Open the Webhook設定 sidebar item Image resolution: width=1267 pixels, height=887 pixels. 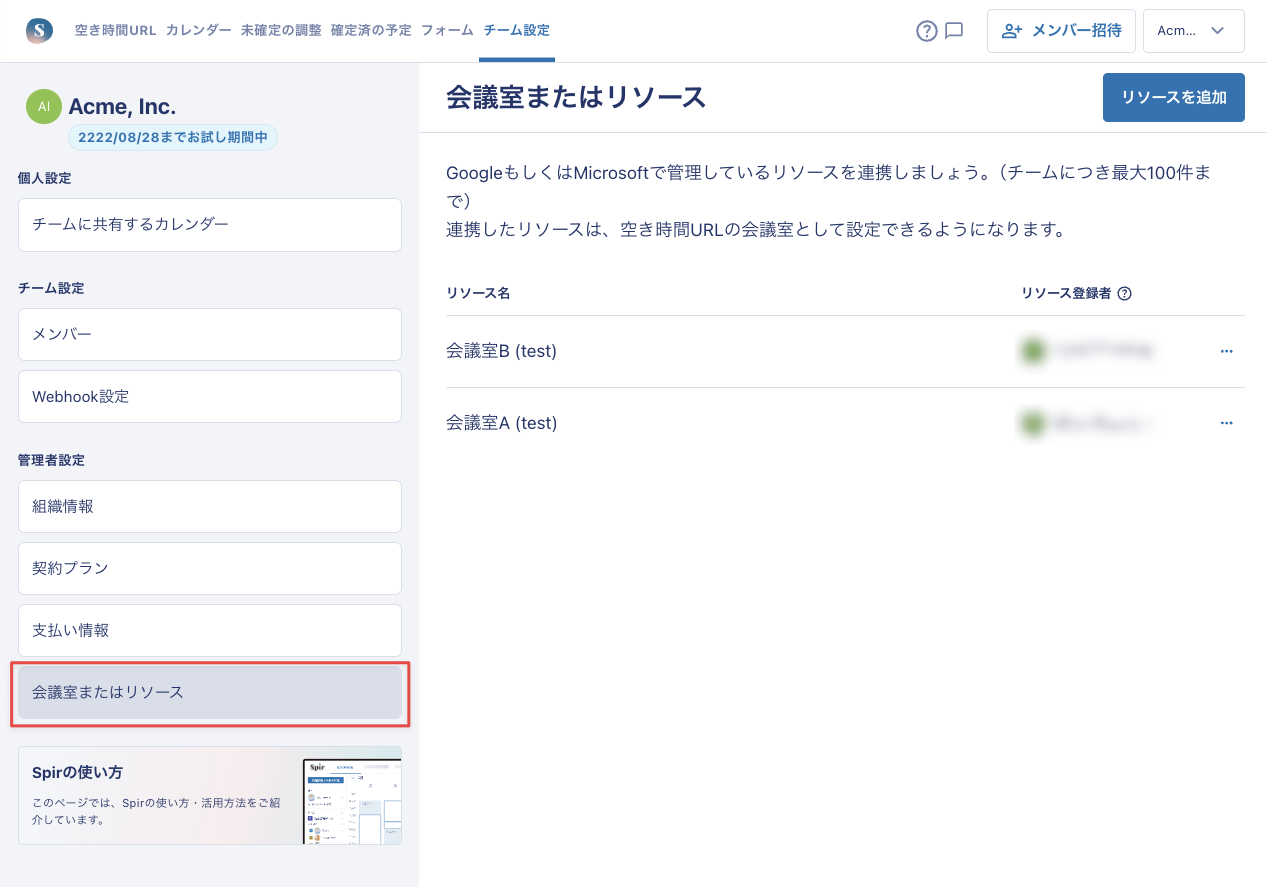210,397
